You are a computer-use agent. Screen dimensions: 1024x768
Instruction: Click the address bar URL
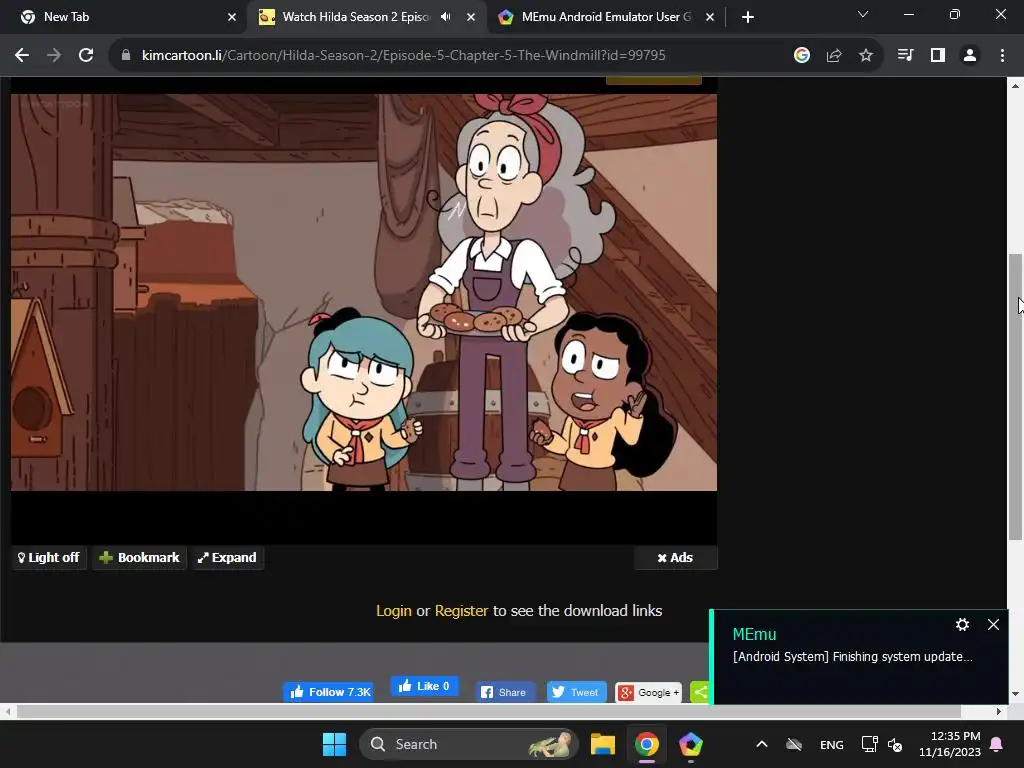click(x=404, y=56)
